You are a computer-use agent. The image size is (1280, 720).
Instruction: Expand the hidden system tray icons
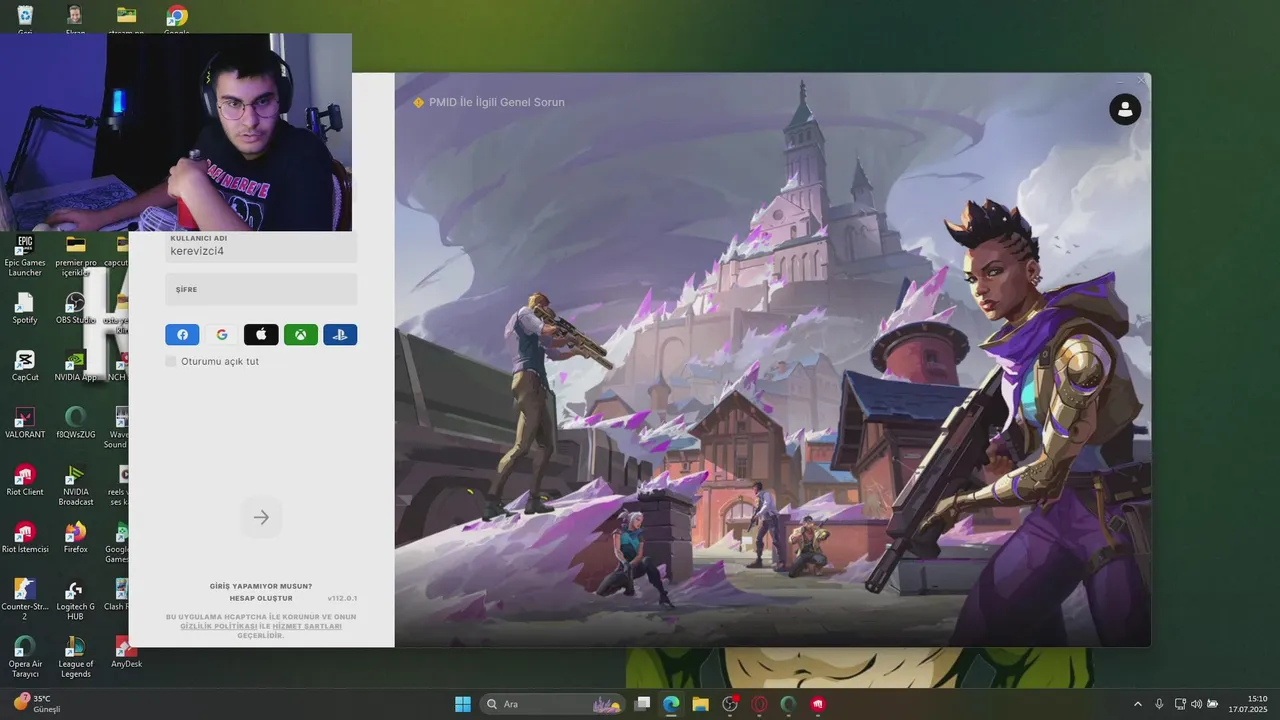1137,704
